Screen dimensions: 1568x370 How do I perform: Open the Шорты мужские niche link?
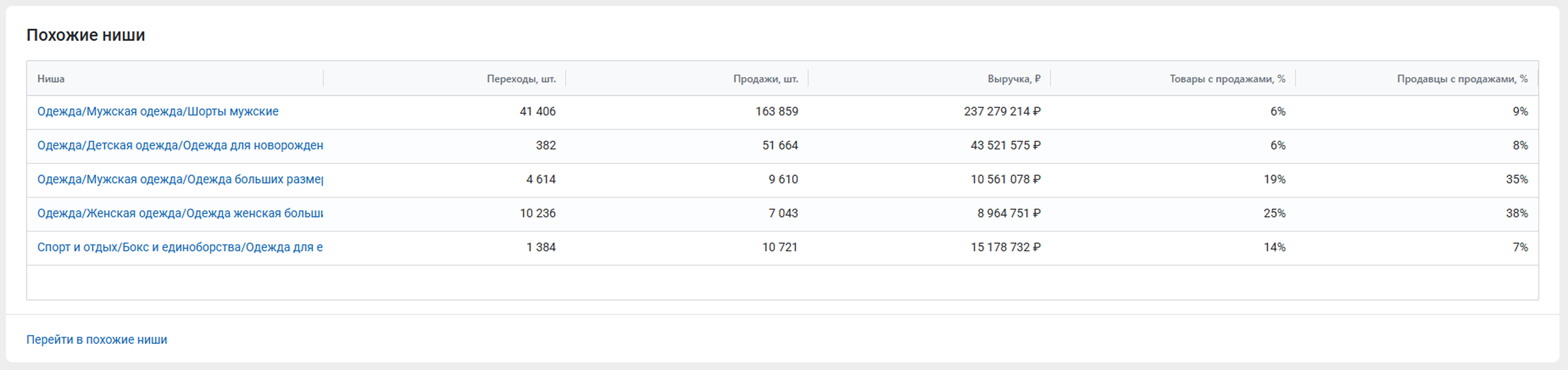click(x=158, y=112)
